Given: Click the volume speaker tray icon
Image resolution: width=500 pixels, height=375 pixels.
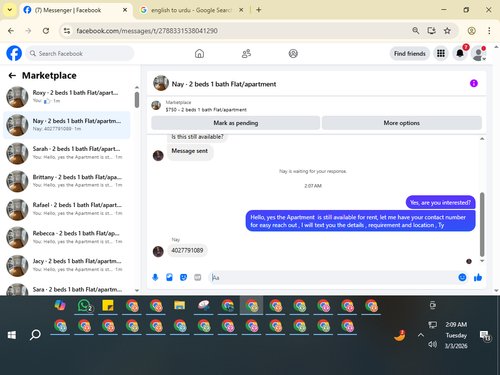Looking at the screenshot, I should pos(432,344).
